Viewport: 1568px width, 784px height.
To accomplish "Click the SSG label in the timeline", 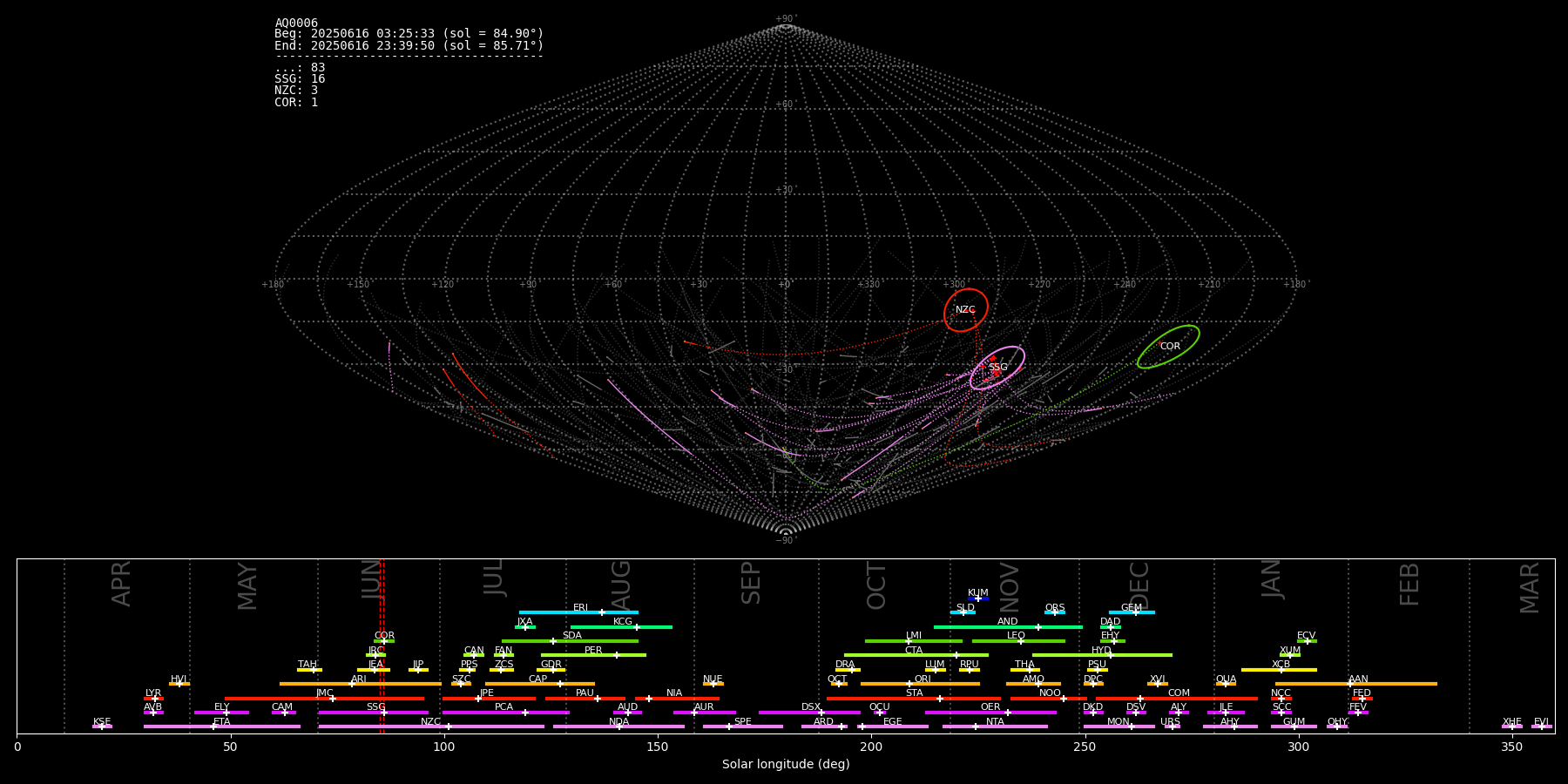I will [375, 707].
